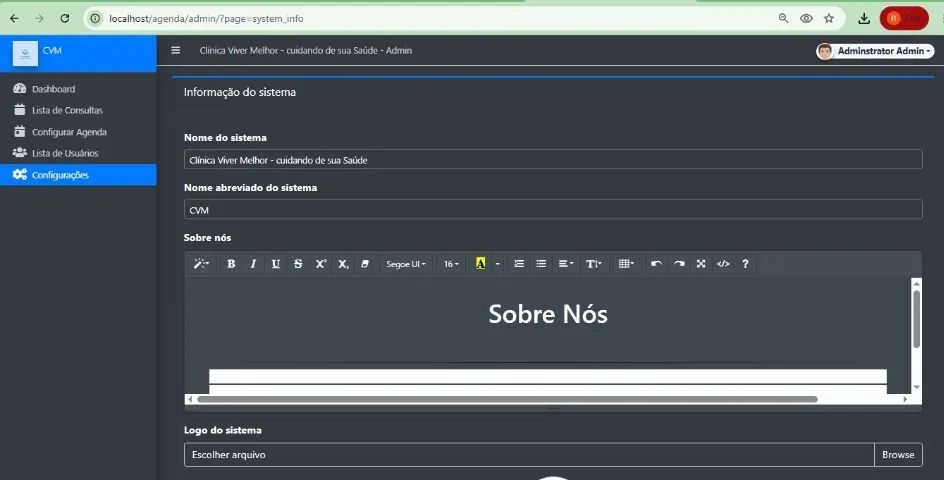944x480 pixels.
Task: Open Lista de Usuários page
Action: tap(78, 154)
